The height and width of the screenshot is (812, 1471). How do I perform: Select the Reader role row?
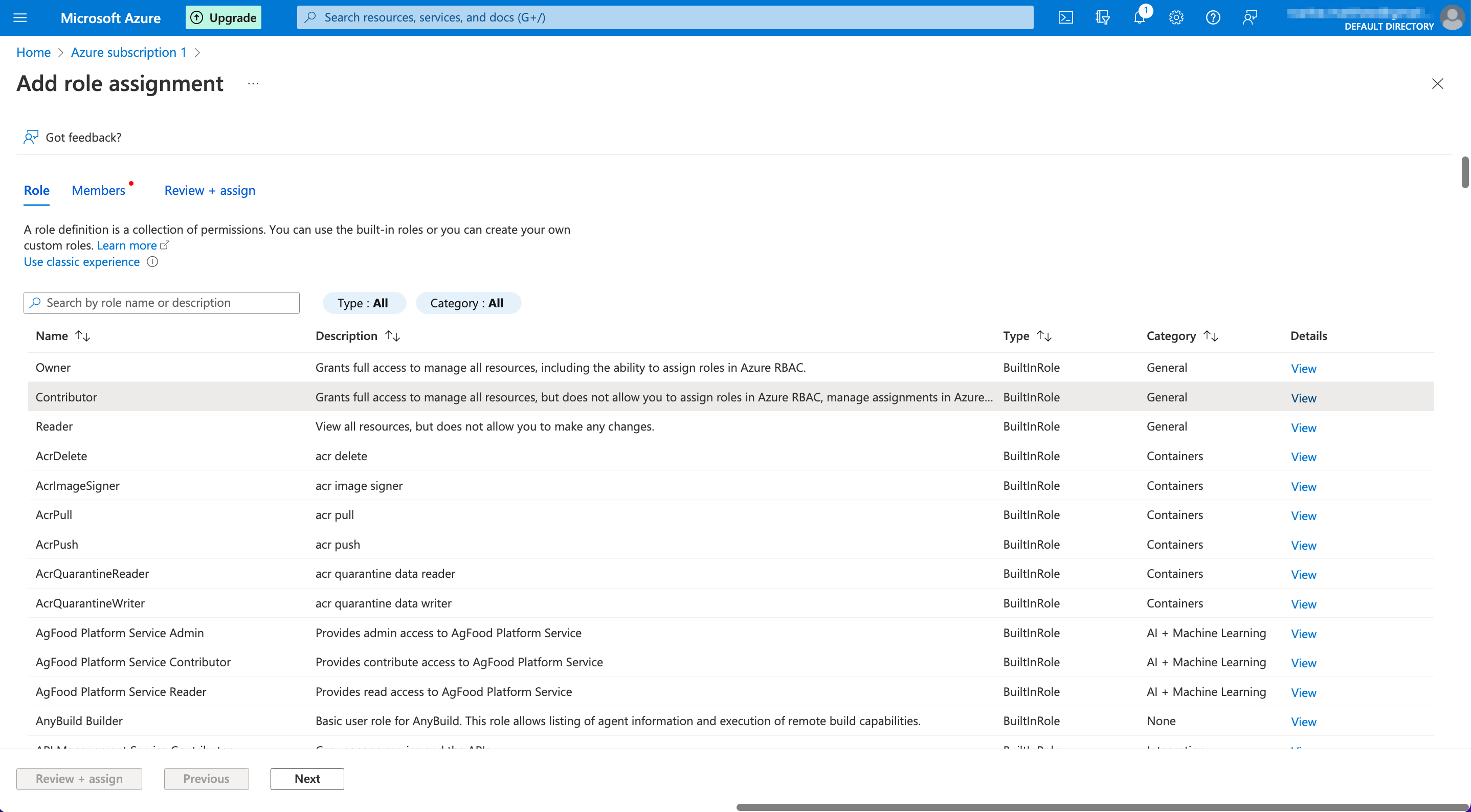[x=54, y=426]
